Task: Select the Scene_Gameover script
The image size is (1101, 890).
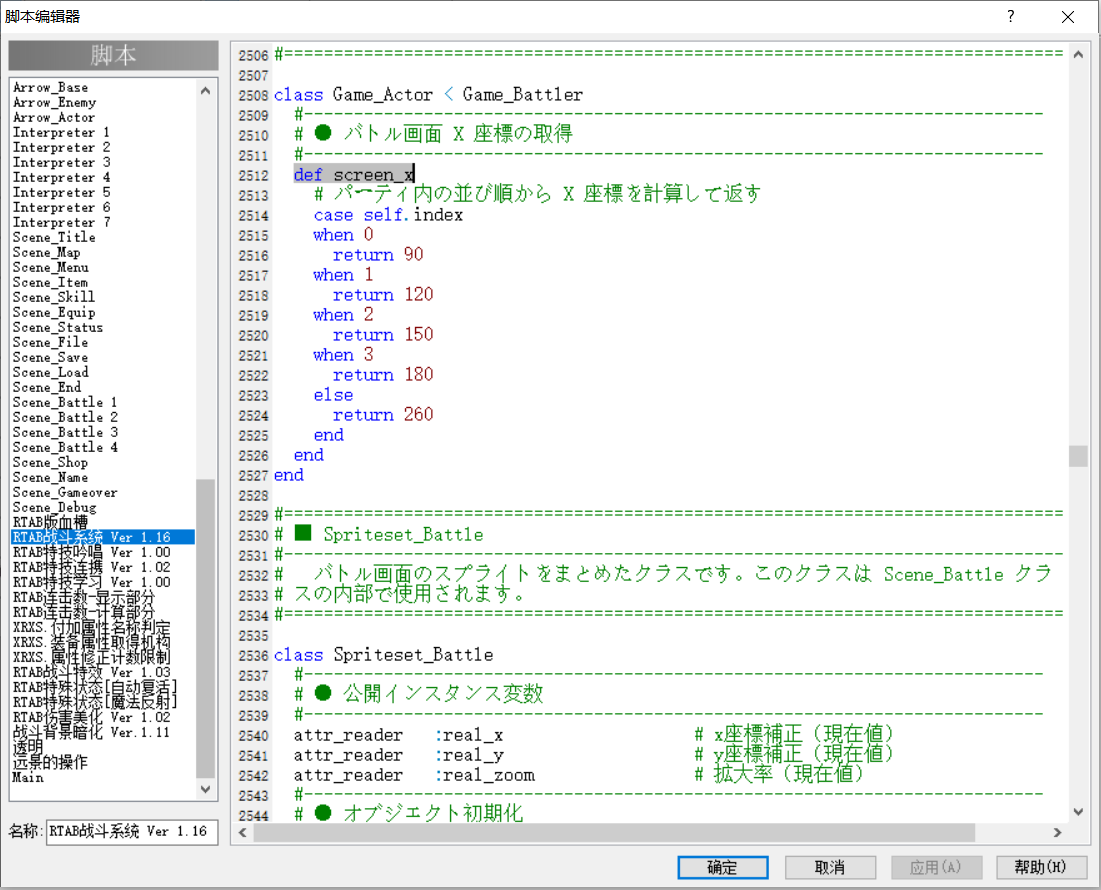Action: 103,493
